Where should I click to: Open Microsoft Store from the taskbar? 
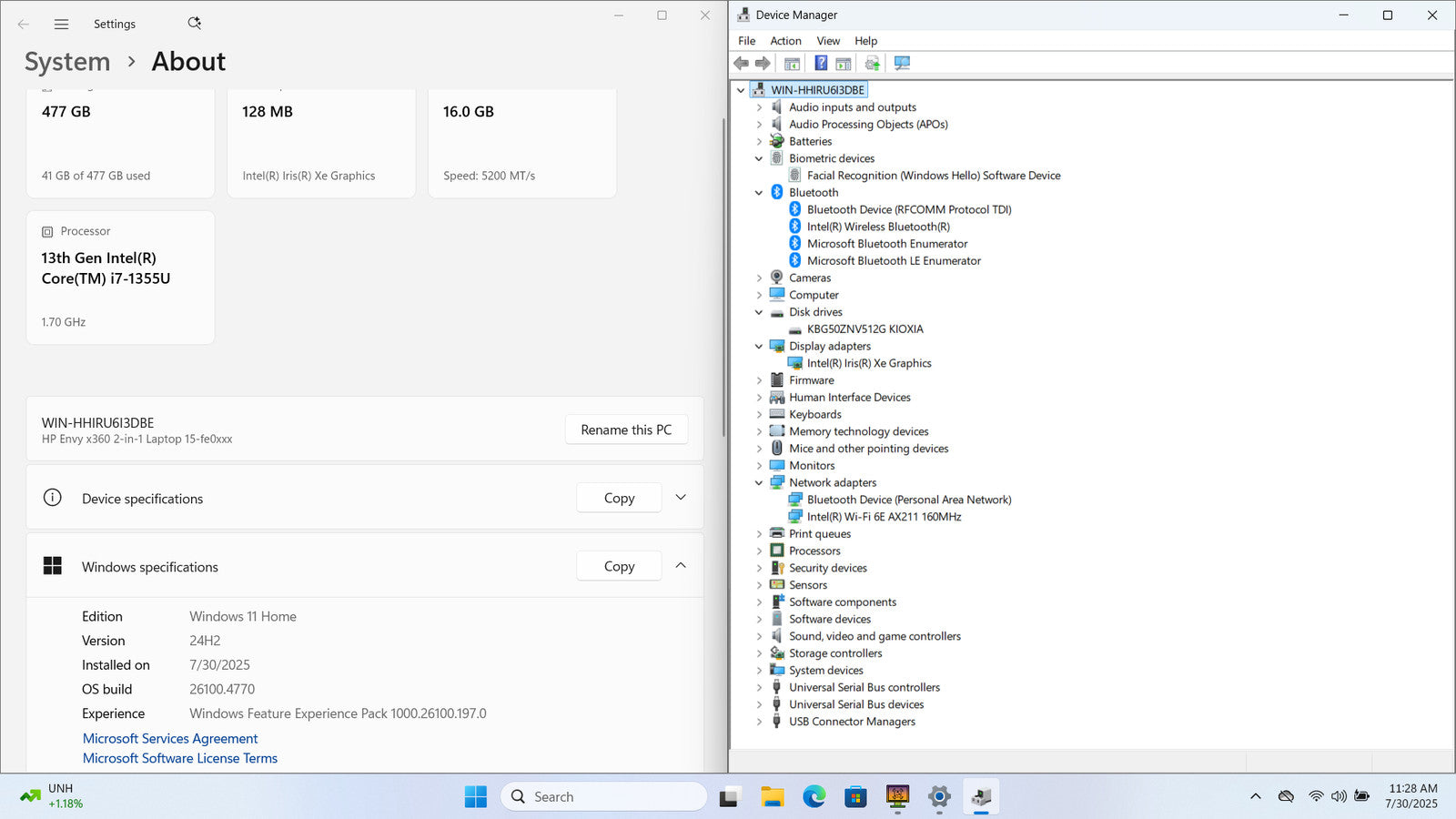(x=855, y=797)
